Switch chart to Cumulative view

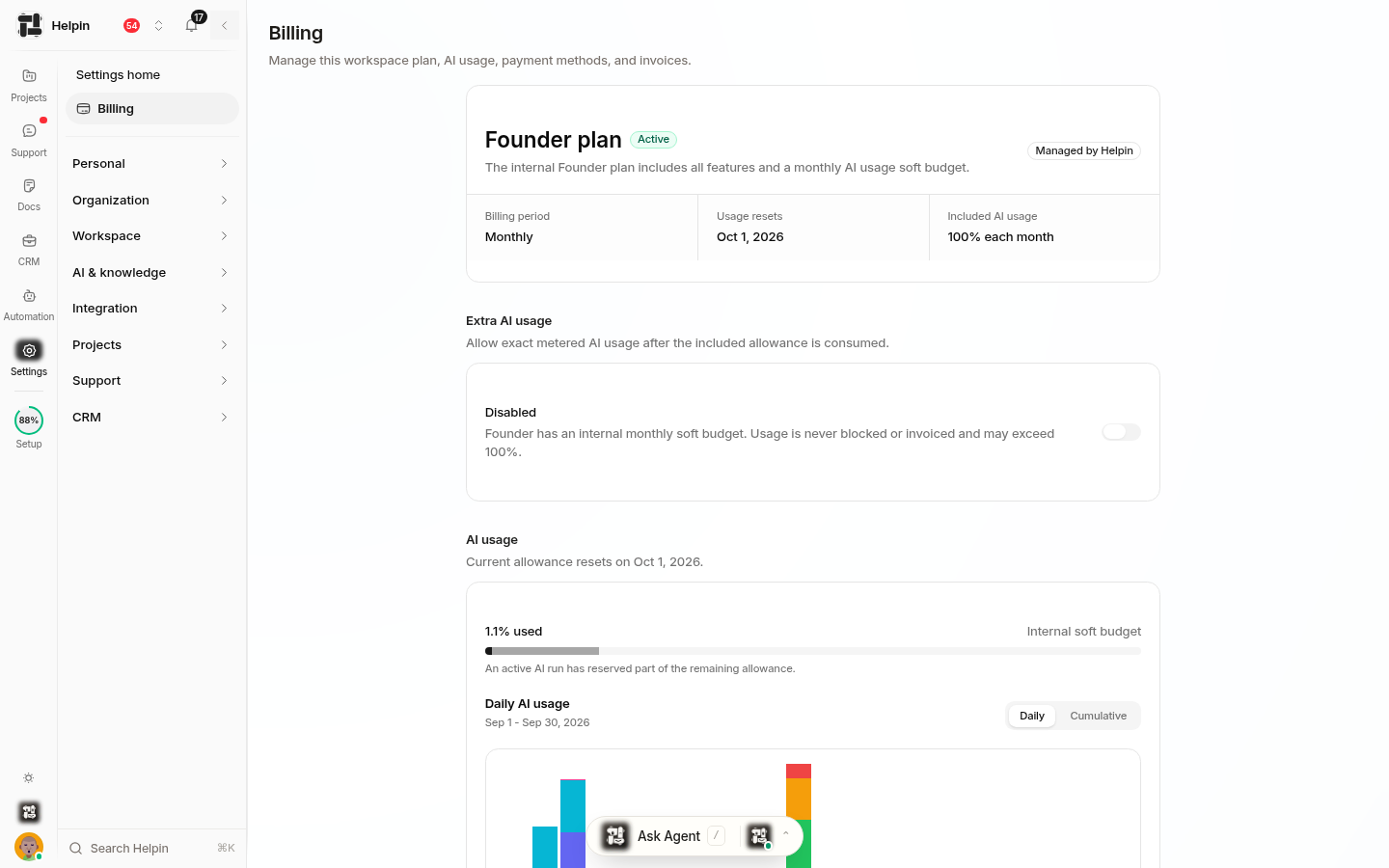click(x=1098, y=716)
